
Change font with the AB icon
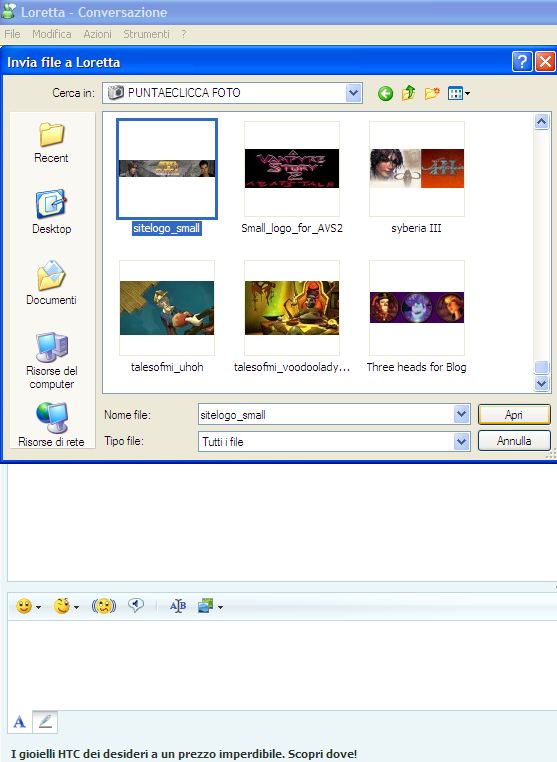click(178, 606)
